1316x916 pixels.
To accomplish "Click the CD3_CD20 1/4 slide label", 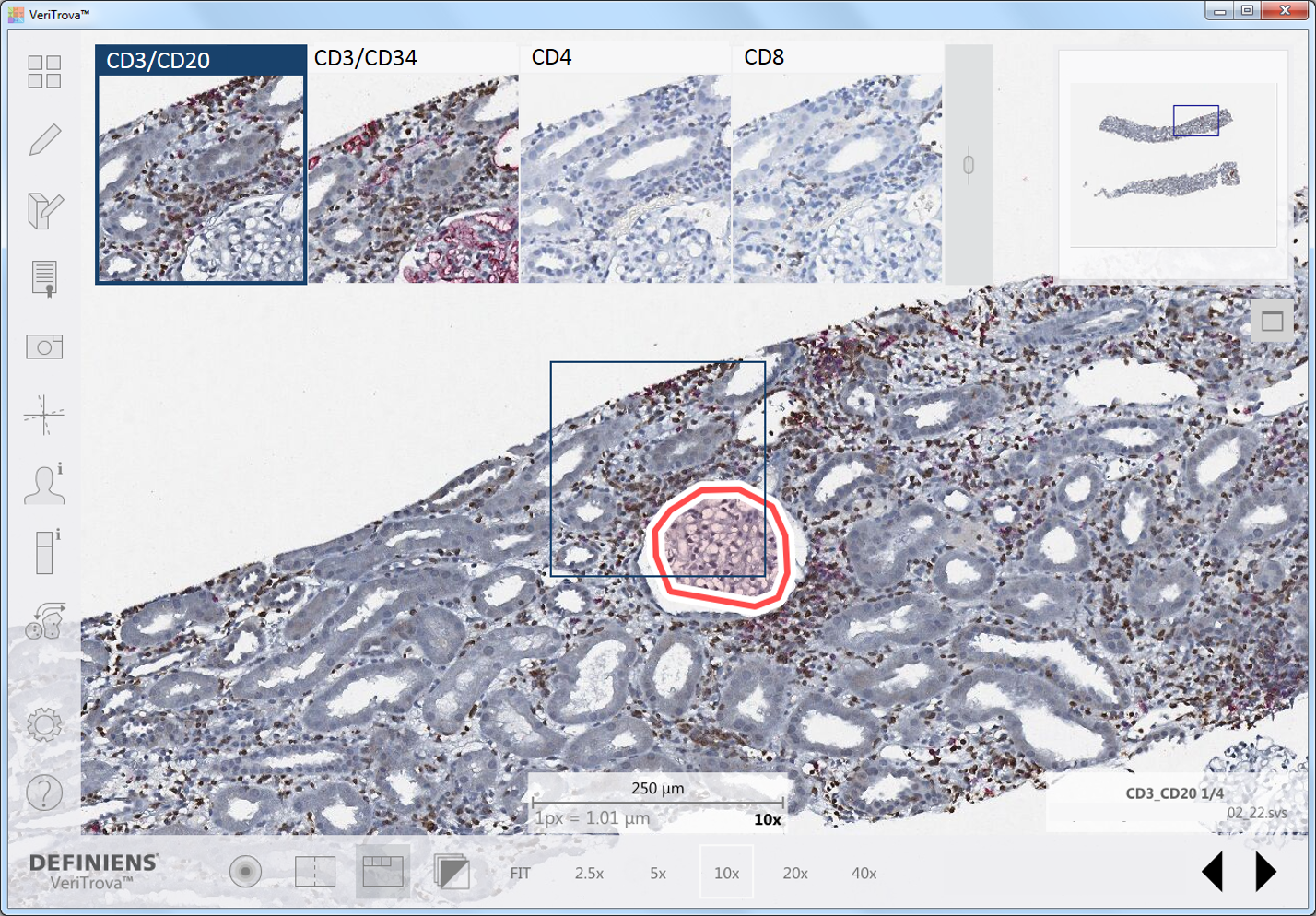I will pyautogui.click(x=1175, y=793).
